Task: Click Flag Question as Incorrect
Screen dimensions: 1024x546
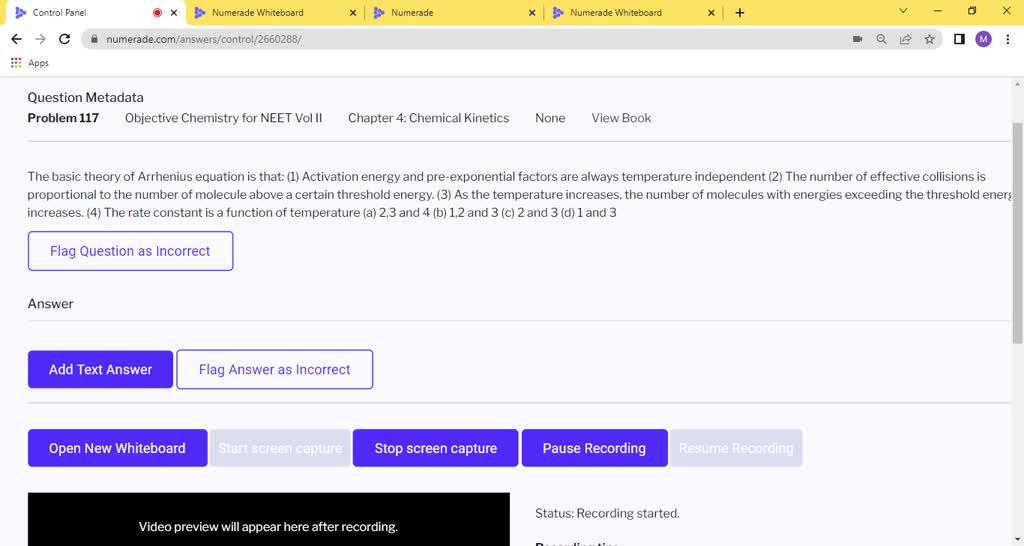Action: click(130, 251)
